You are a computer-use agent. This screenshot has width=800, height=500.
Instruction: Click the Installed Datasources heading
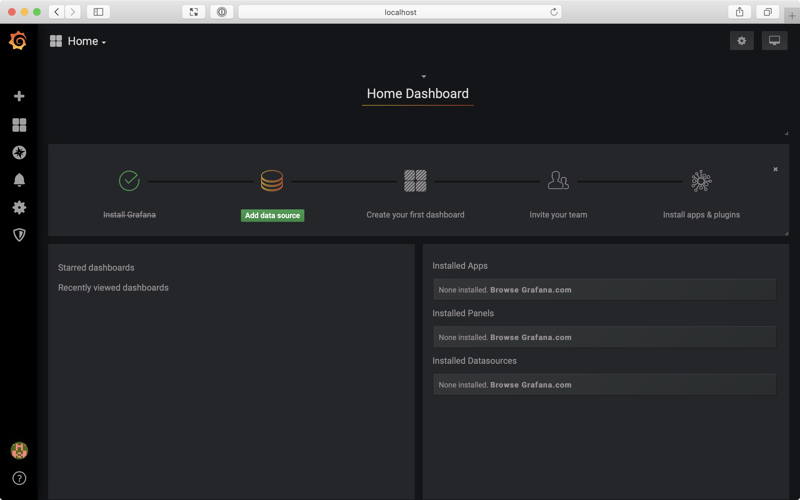click(474, 361)
